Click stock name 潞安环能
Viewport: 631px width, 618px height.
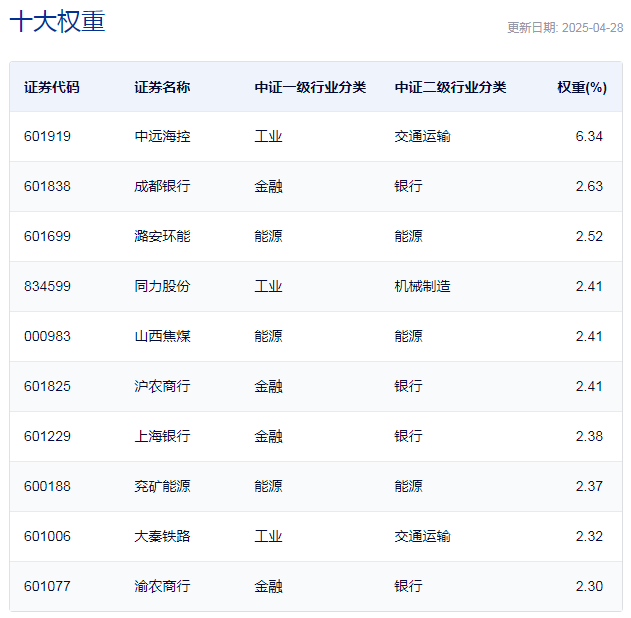click(x=162, y=236)
